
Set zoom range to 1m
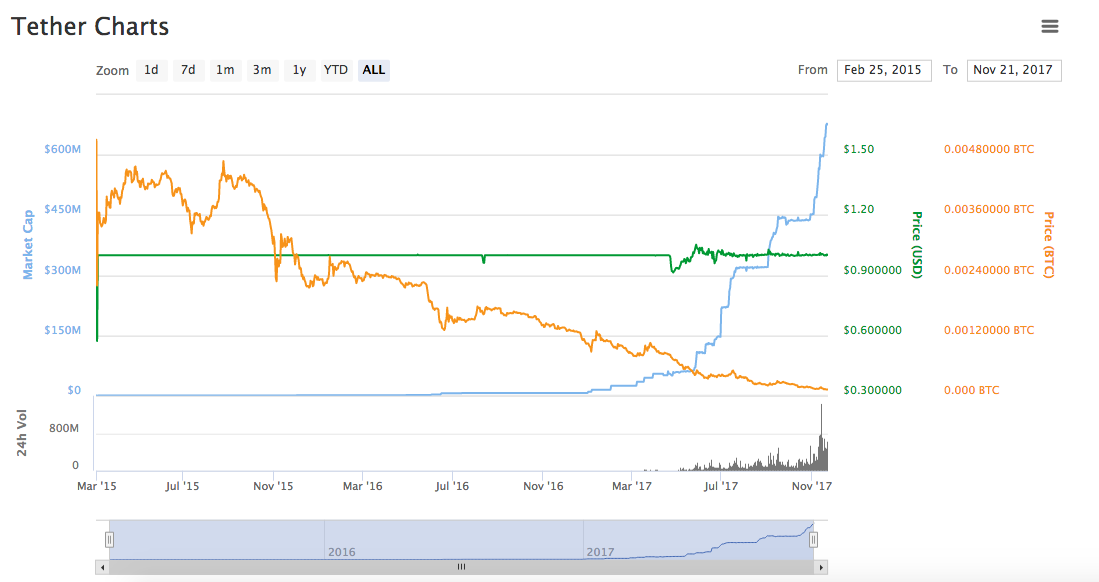pyautogui.click(x=225, y=70)
